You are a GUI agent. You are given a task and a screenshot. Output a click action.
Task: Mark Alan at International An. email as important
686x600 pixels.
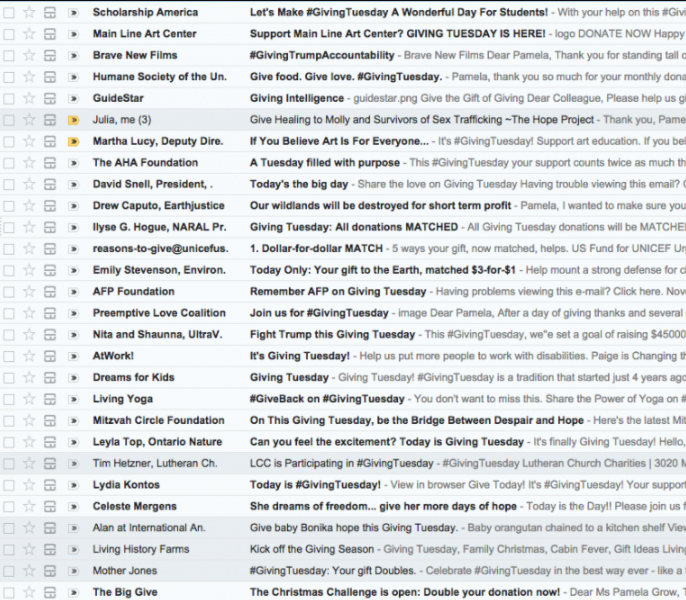click(74, 528)
